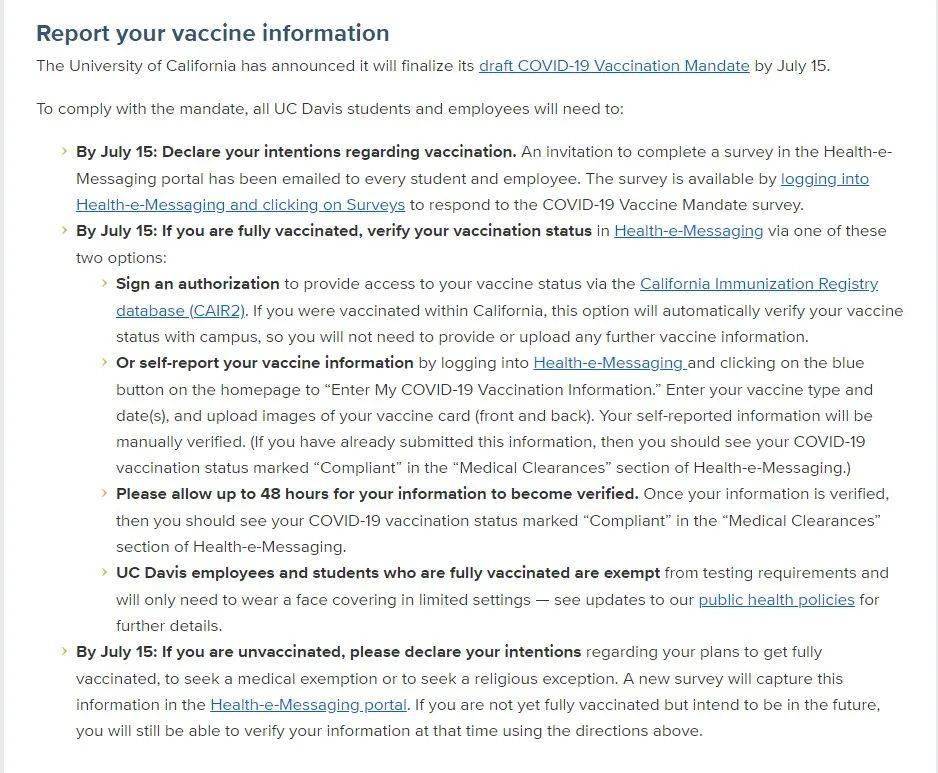Open the draft COVID-19 Vaccination Mandate link

pos(614,66)
